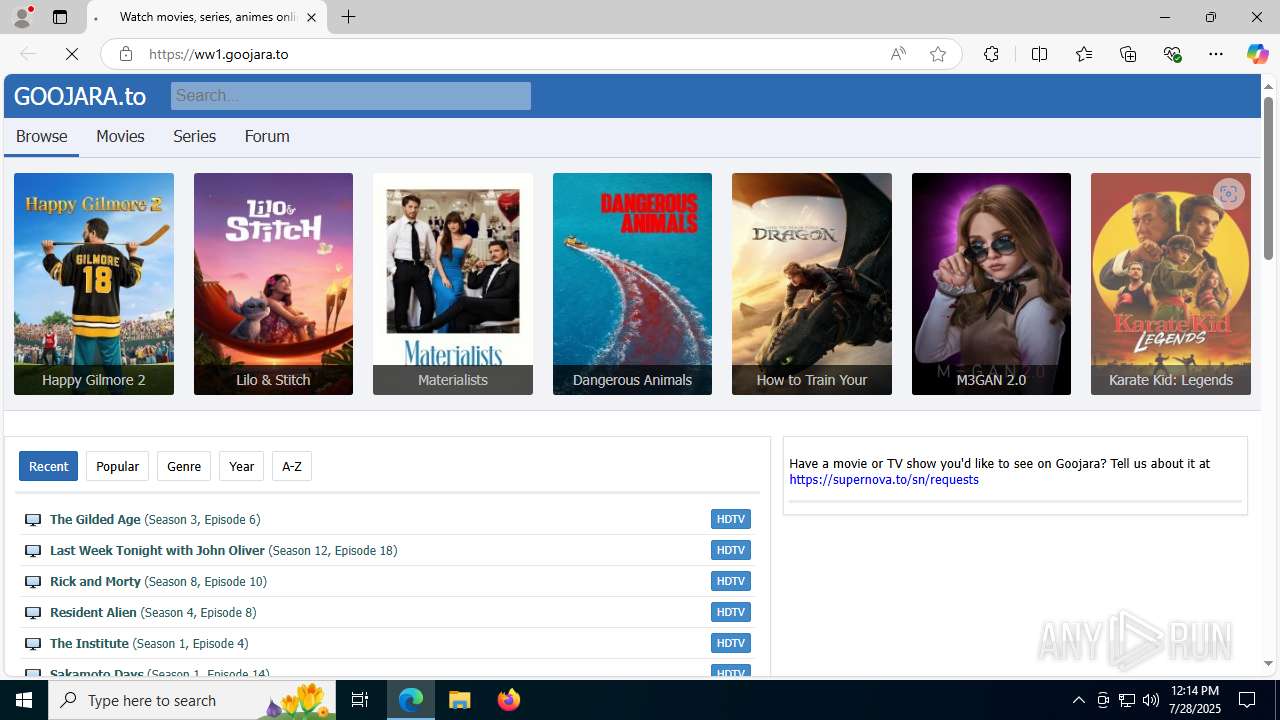
Task: Open a new browser tab
Action: coord(348,17)
